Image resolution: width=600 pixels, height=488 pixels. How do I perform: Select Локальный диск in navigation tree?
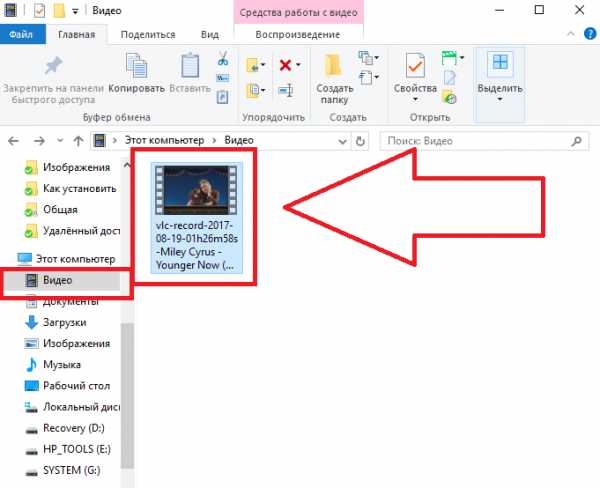coord(72,407)
